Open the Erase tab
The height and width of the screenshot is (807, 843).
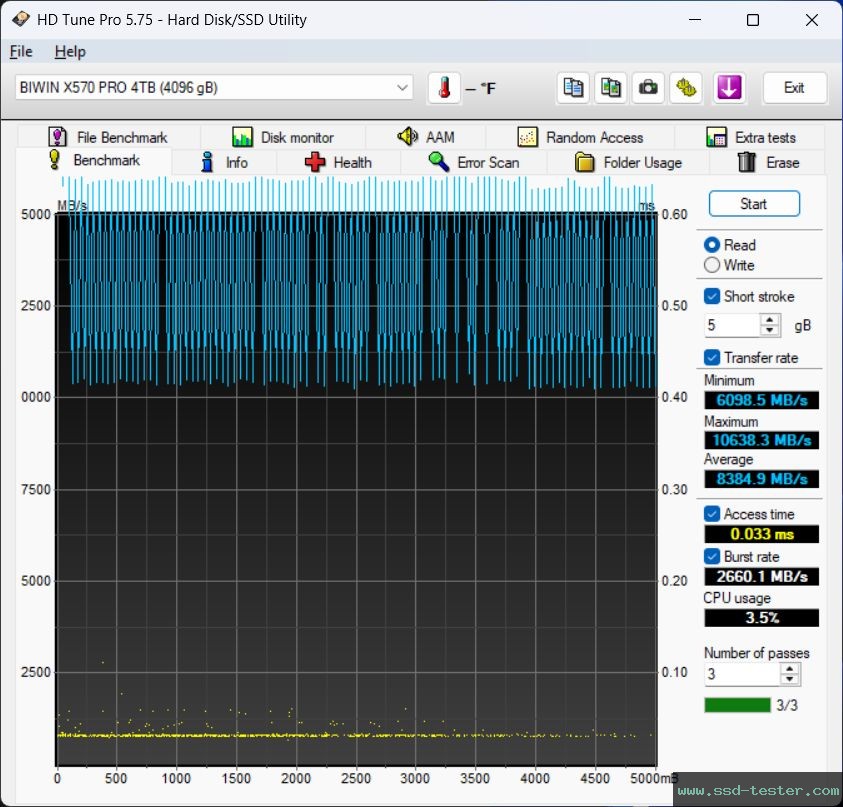coord(768,162)
